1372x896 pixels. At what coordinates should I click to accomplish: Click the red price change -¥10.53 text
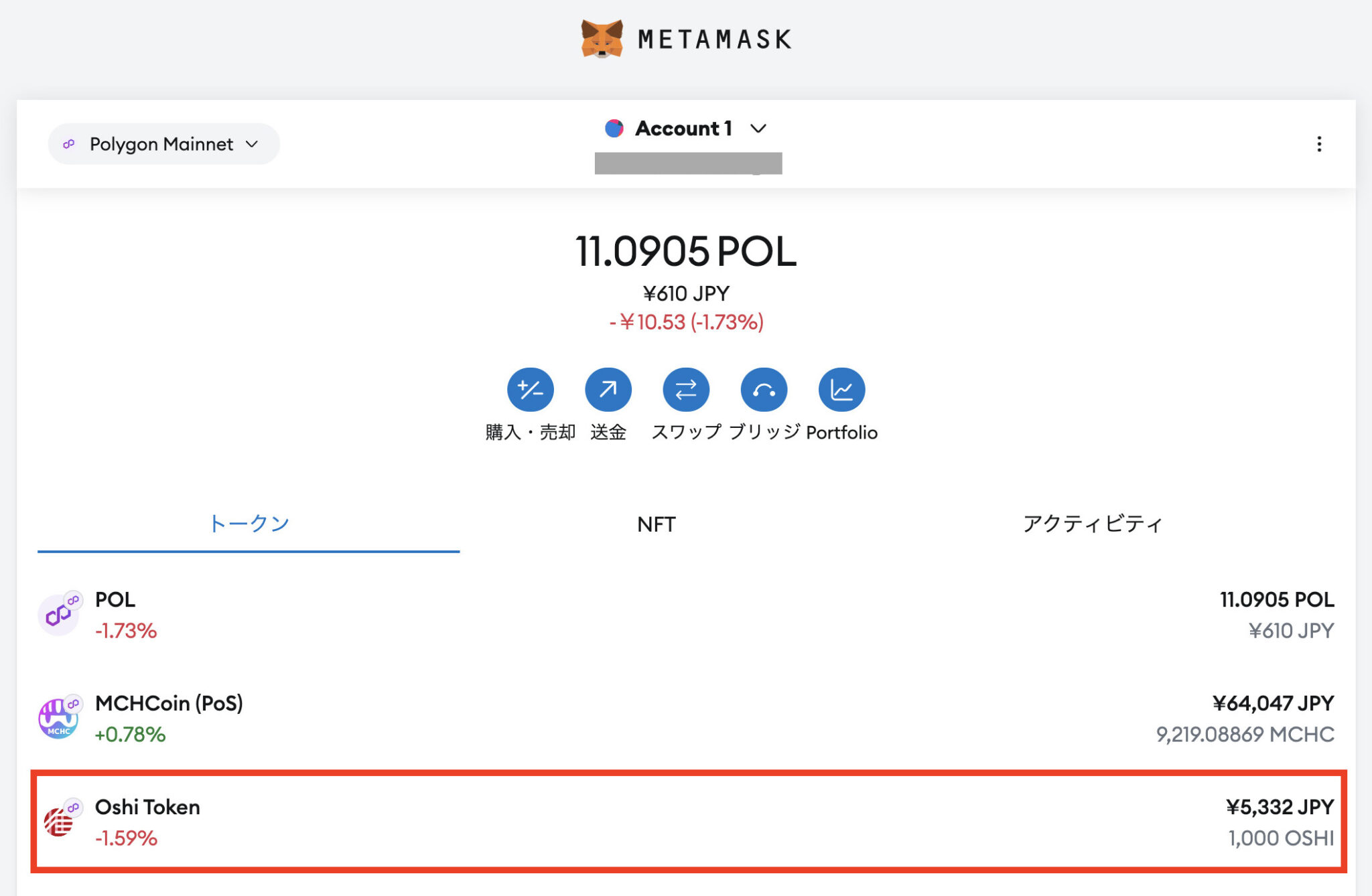tap(685, 321)
